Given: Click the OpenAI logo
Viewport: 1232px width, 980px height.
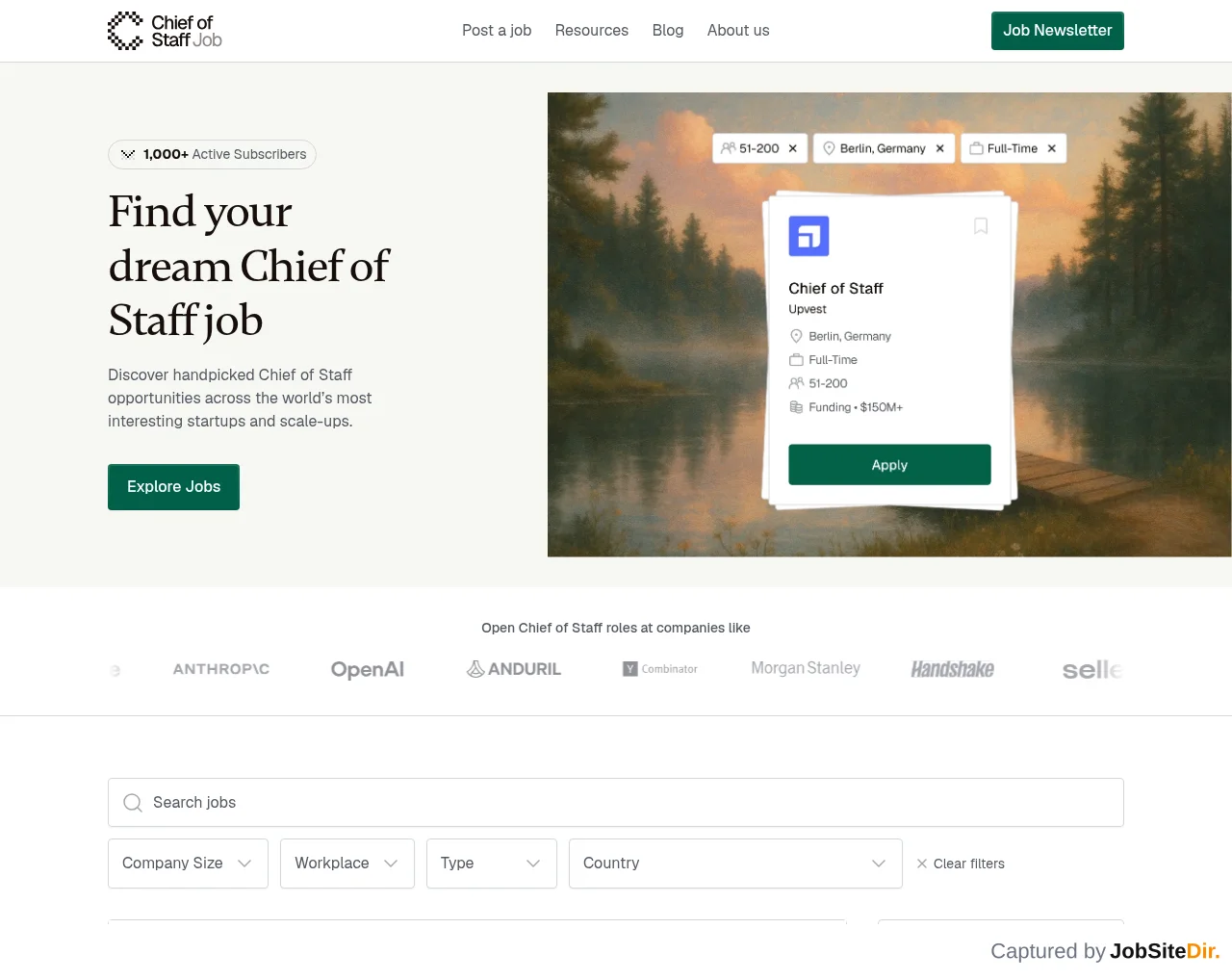Looking at the screenshot, I should pos(368,669).
